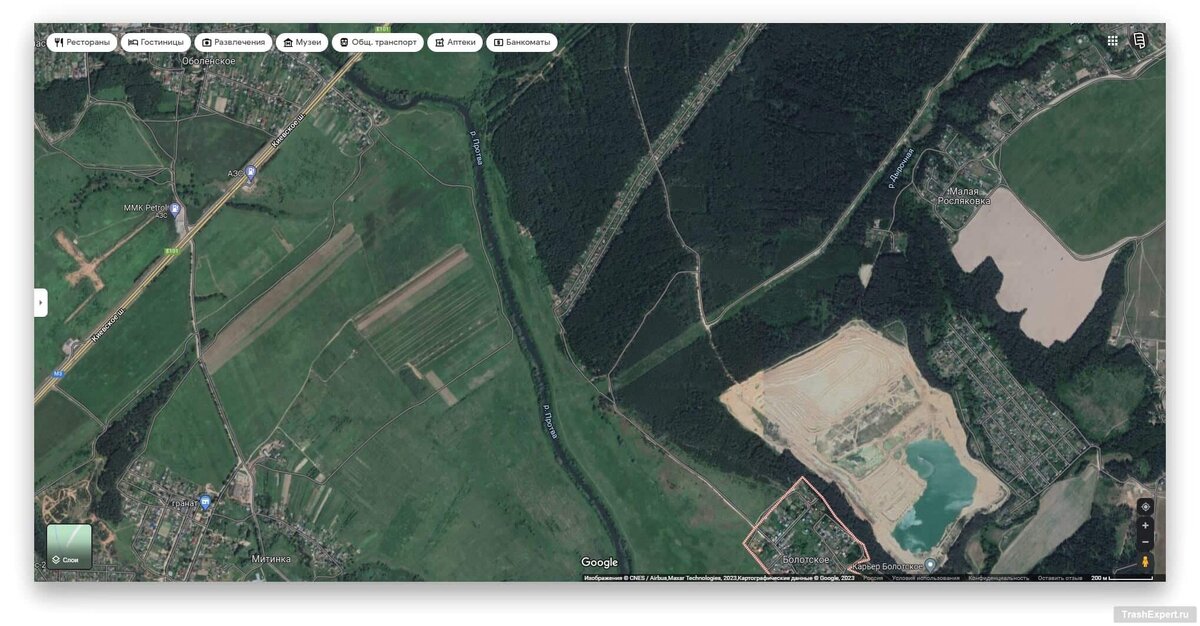Open the Слои layers thumbnail

pos(69,546)
